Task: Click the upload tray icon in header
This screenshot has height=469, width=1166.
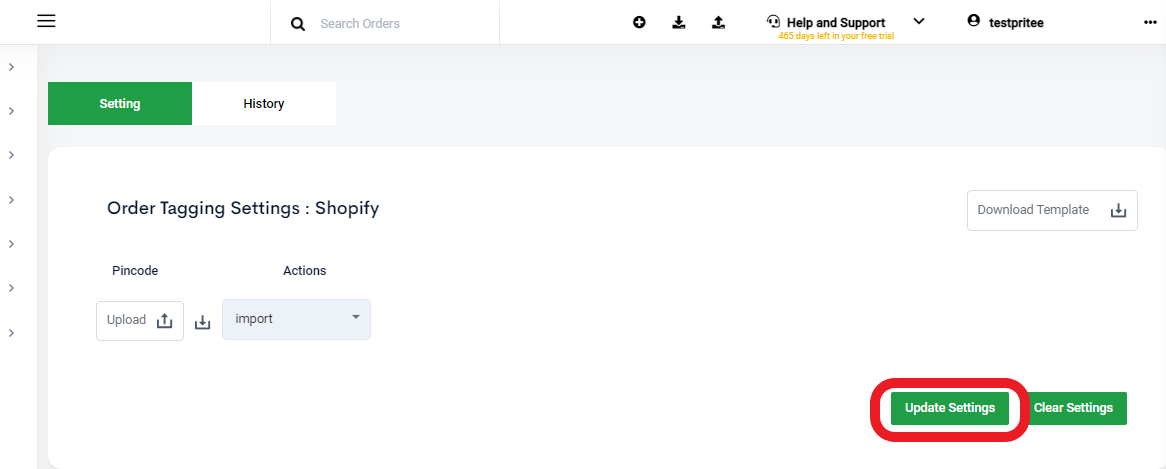Action: [718, 22]
